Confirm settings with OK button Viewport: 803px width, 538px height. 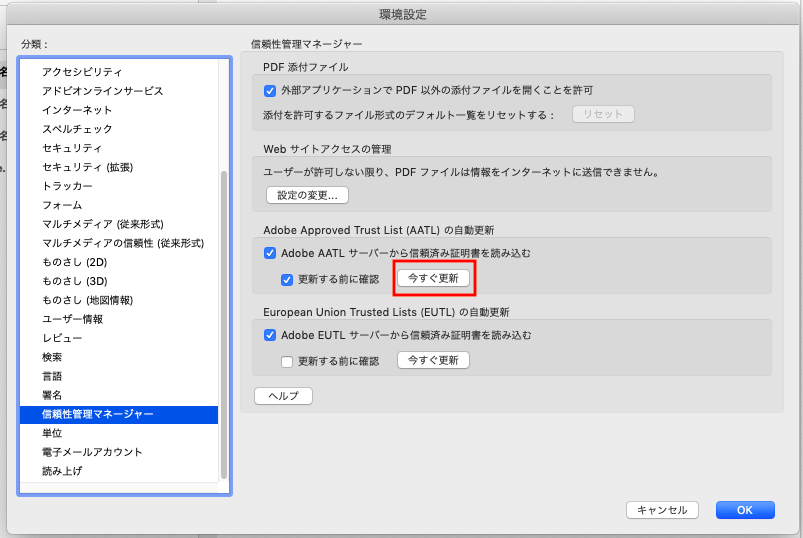click(x=745, y=510)
